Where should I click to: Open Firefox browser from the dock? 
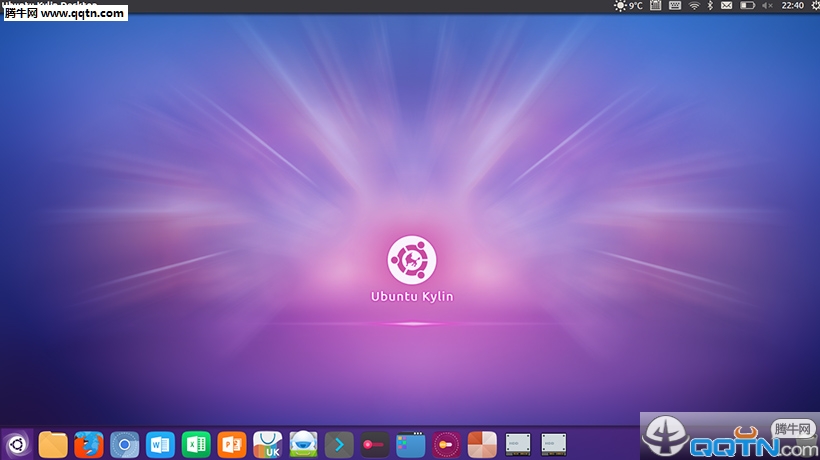pyautogui.click(x=89, y=443)
